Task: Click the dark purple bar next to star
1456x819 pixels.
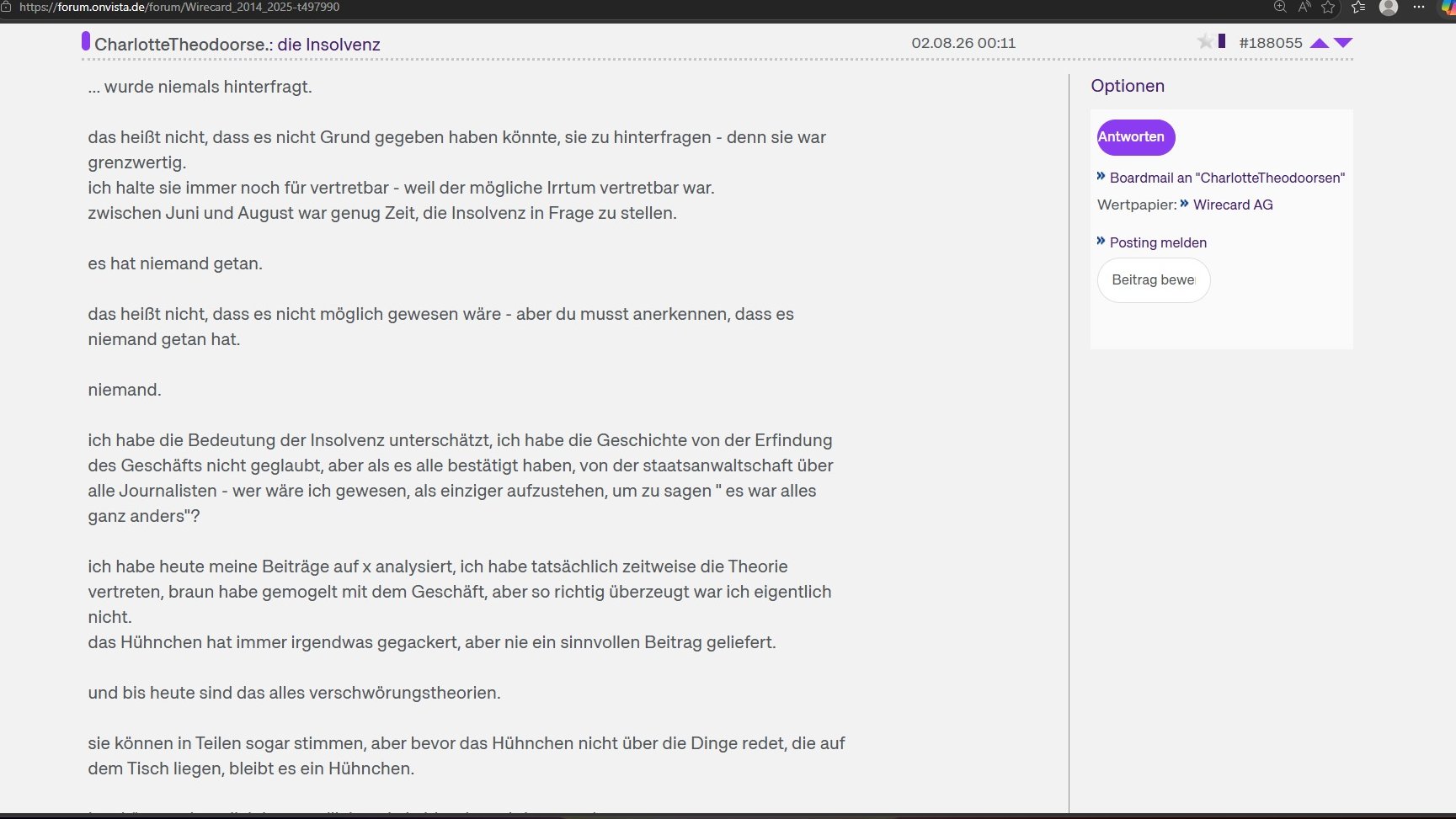Action: click(1222, 40)
